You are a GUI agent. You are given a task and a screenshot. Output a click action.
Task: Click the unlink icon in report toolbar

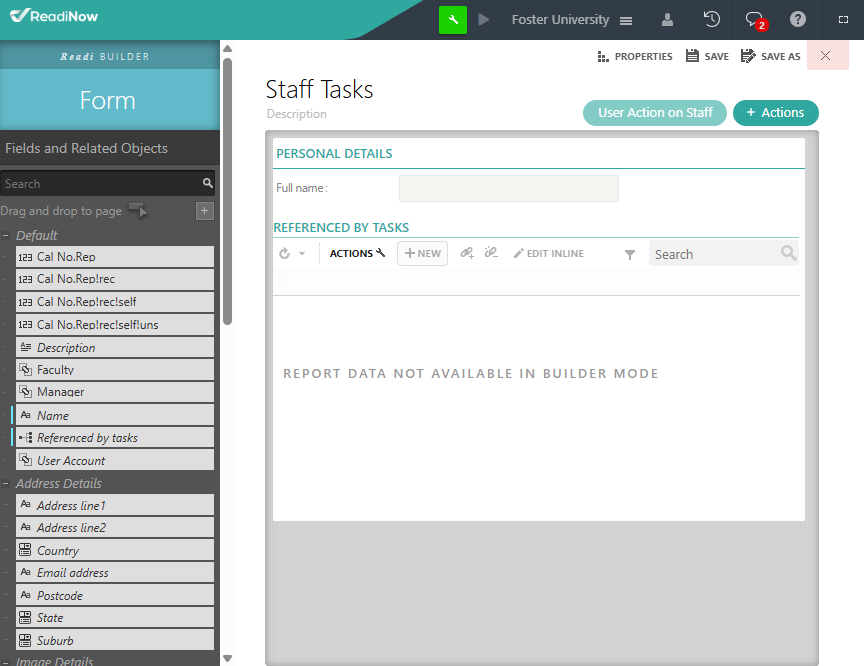pos(490,253)
